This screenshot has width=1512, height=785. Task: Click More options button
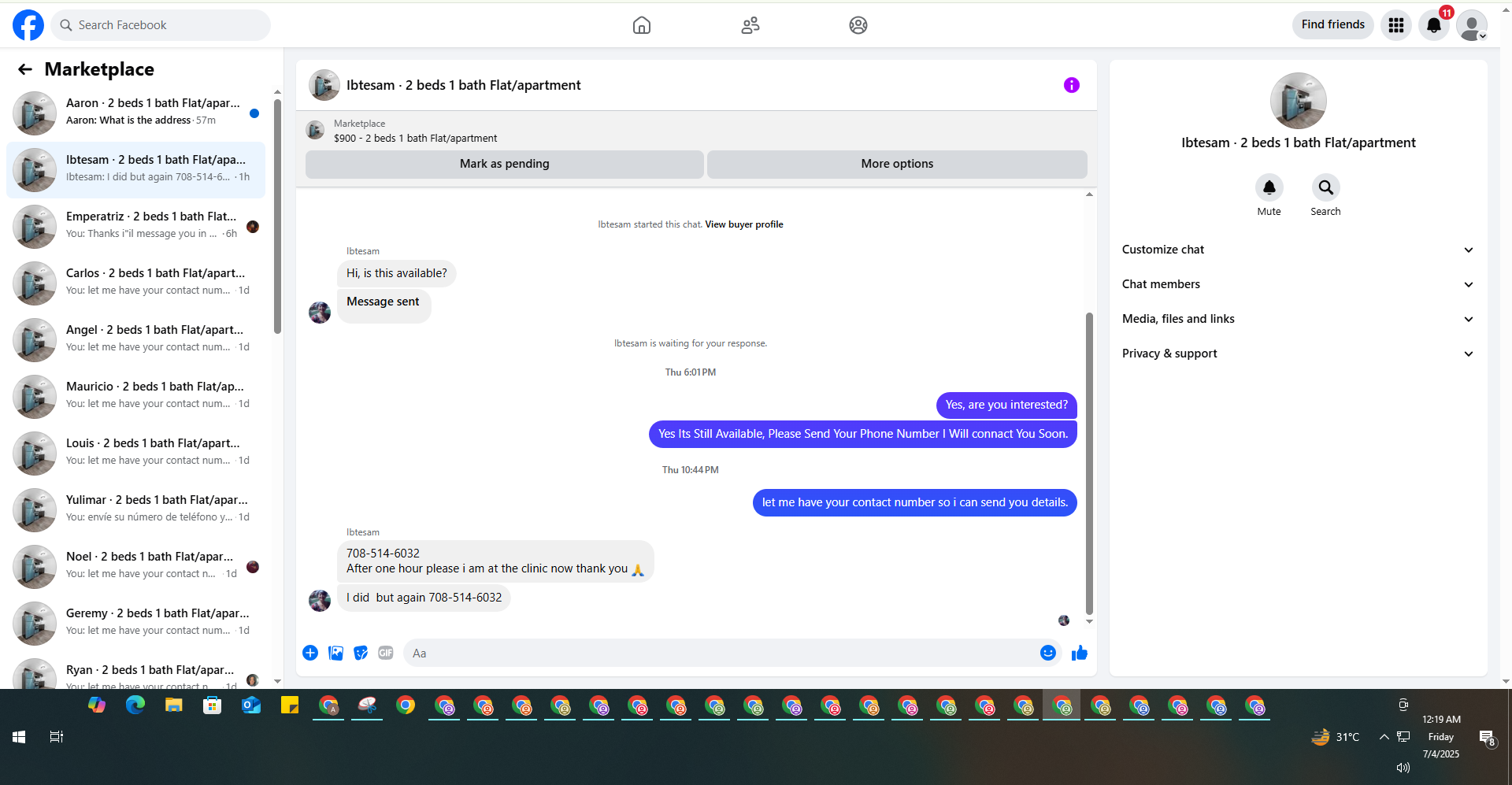[897, 164]
